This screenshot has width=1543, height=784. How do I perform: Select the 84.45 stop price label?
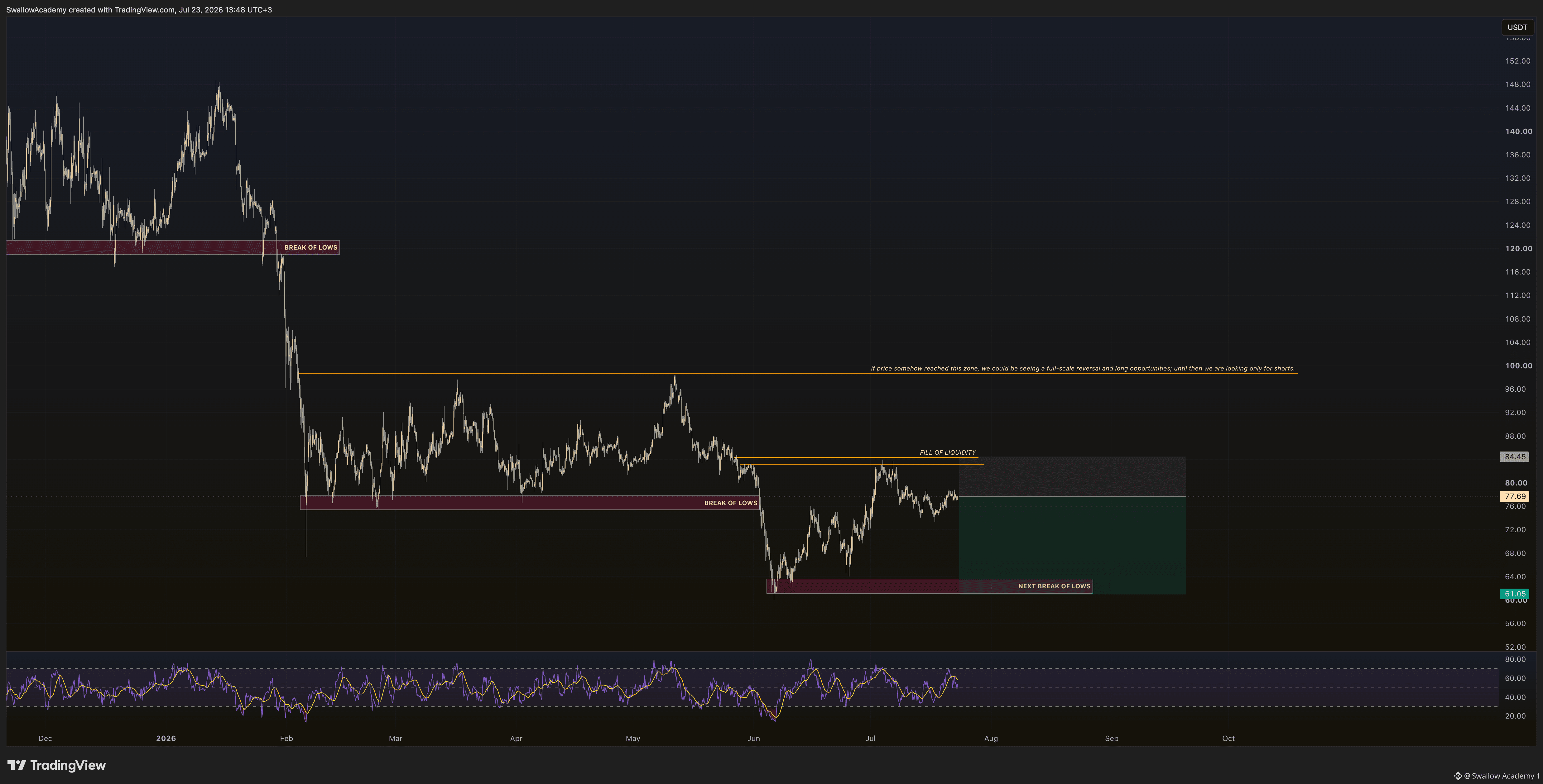1514,457
